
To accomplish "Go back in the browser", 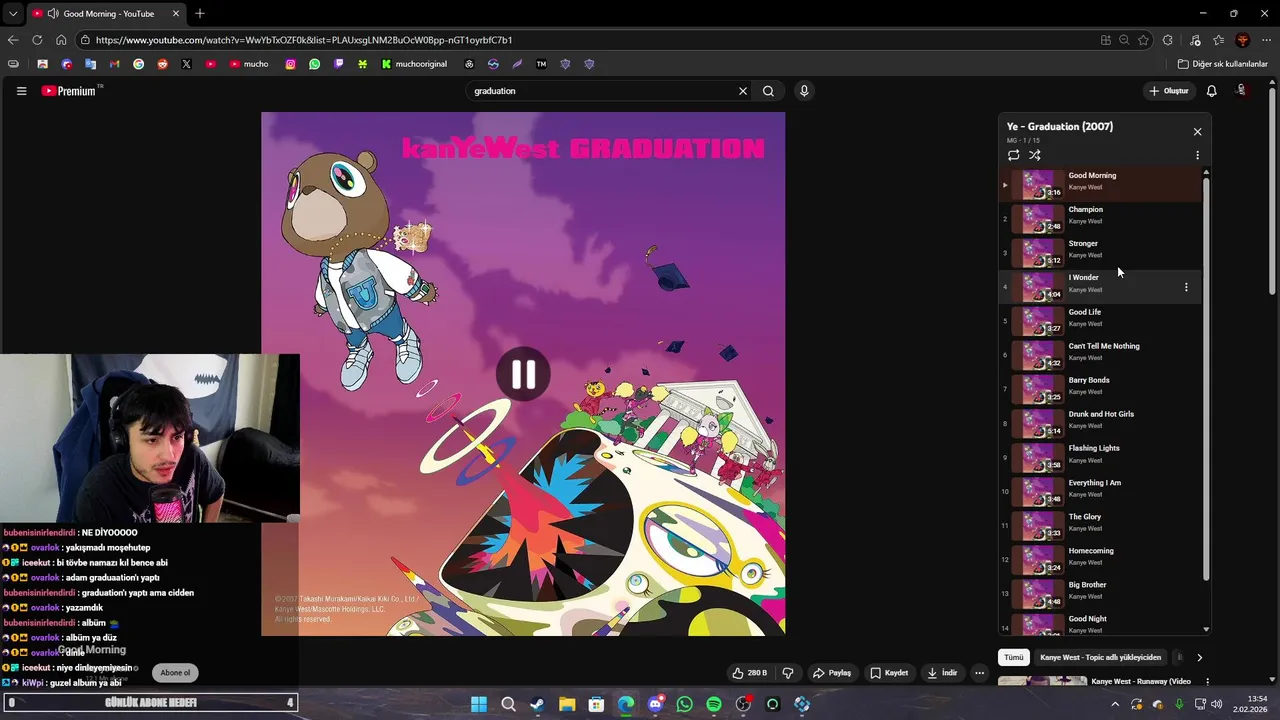I will tap(12, 40).
